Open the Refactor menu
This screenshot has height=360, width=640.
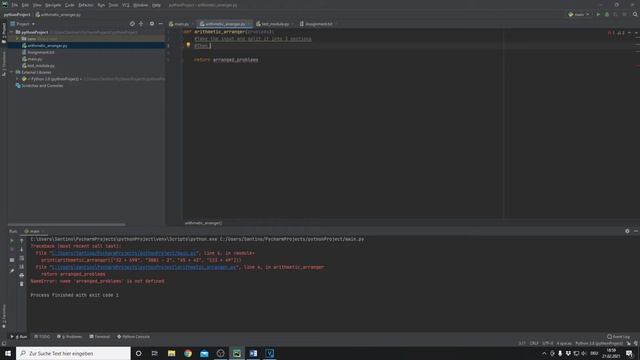tap(86, 5)
